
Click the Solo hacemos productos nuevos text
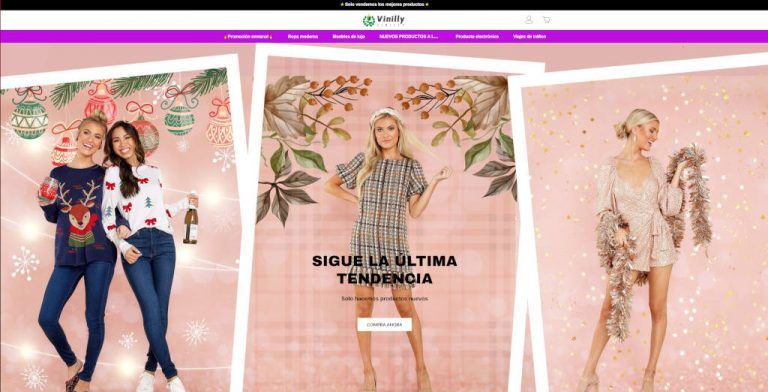384,298
